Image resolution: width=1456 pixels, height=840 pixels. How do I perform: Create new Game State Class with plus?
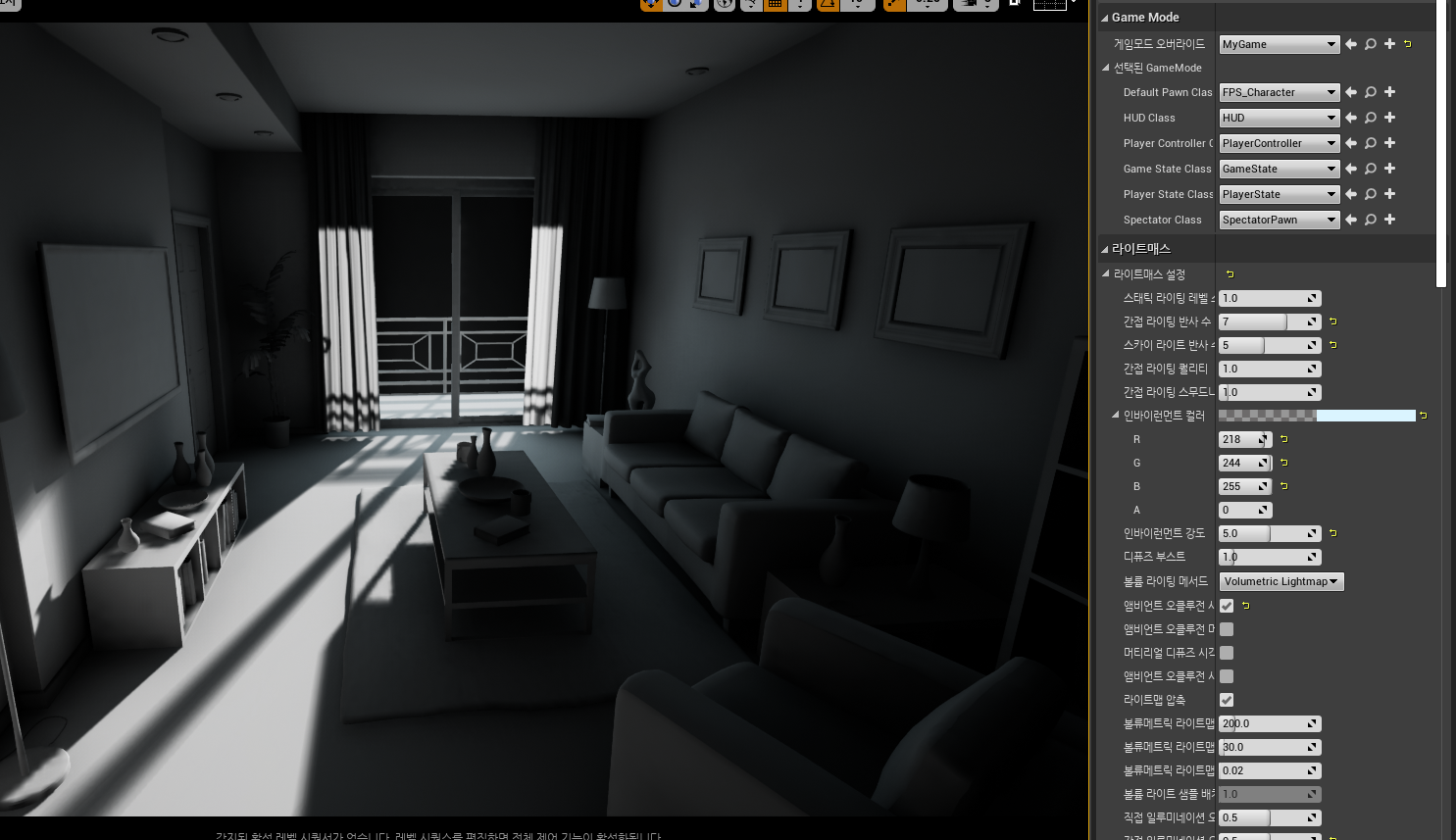pos(1389,169)
